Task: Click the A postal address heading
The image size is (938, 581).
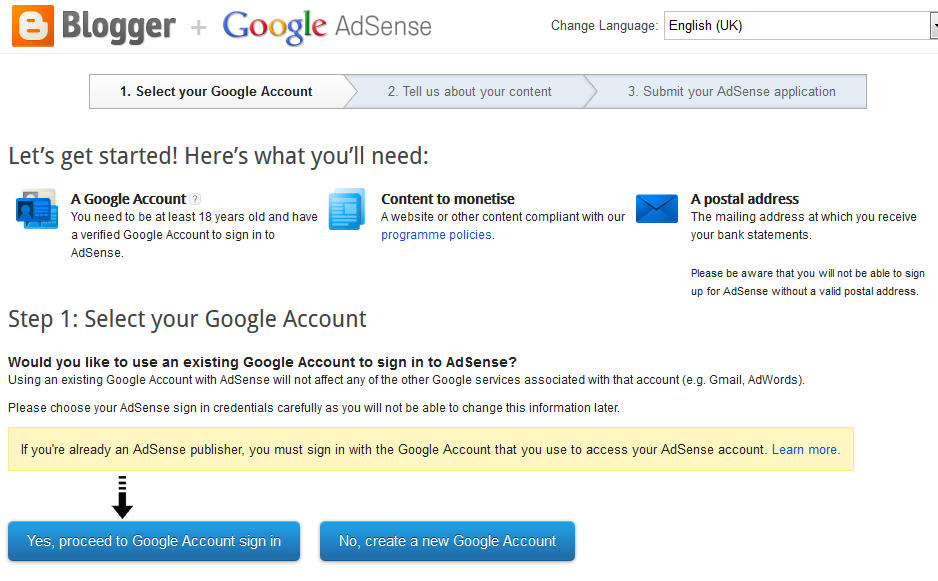Action: (x=744, y=199)
